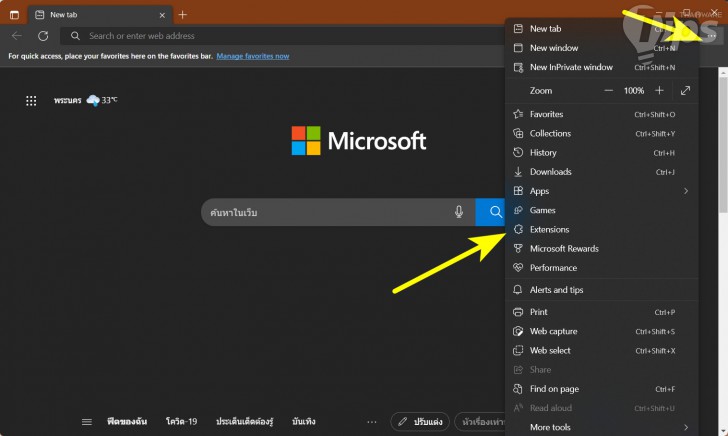Open Microsoft Rewards menu entry
Screen dimensions: 728x436
click(x=602, y=248)
